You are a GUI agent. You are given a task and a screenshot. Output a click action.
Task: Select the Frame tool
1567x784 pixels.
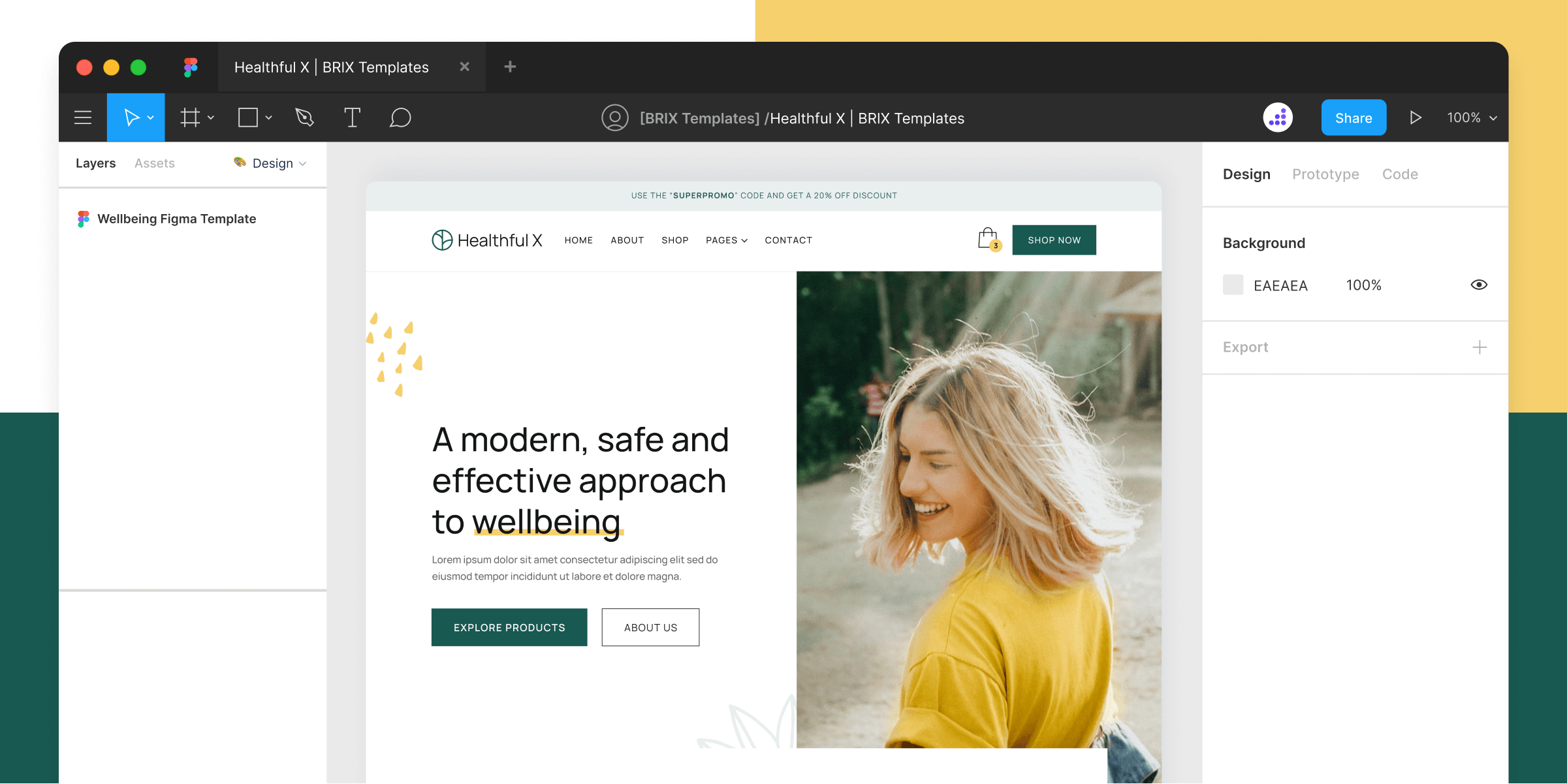pyautogui.click(x=190, y=118)
